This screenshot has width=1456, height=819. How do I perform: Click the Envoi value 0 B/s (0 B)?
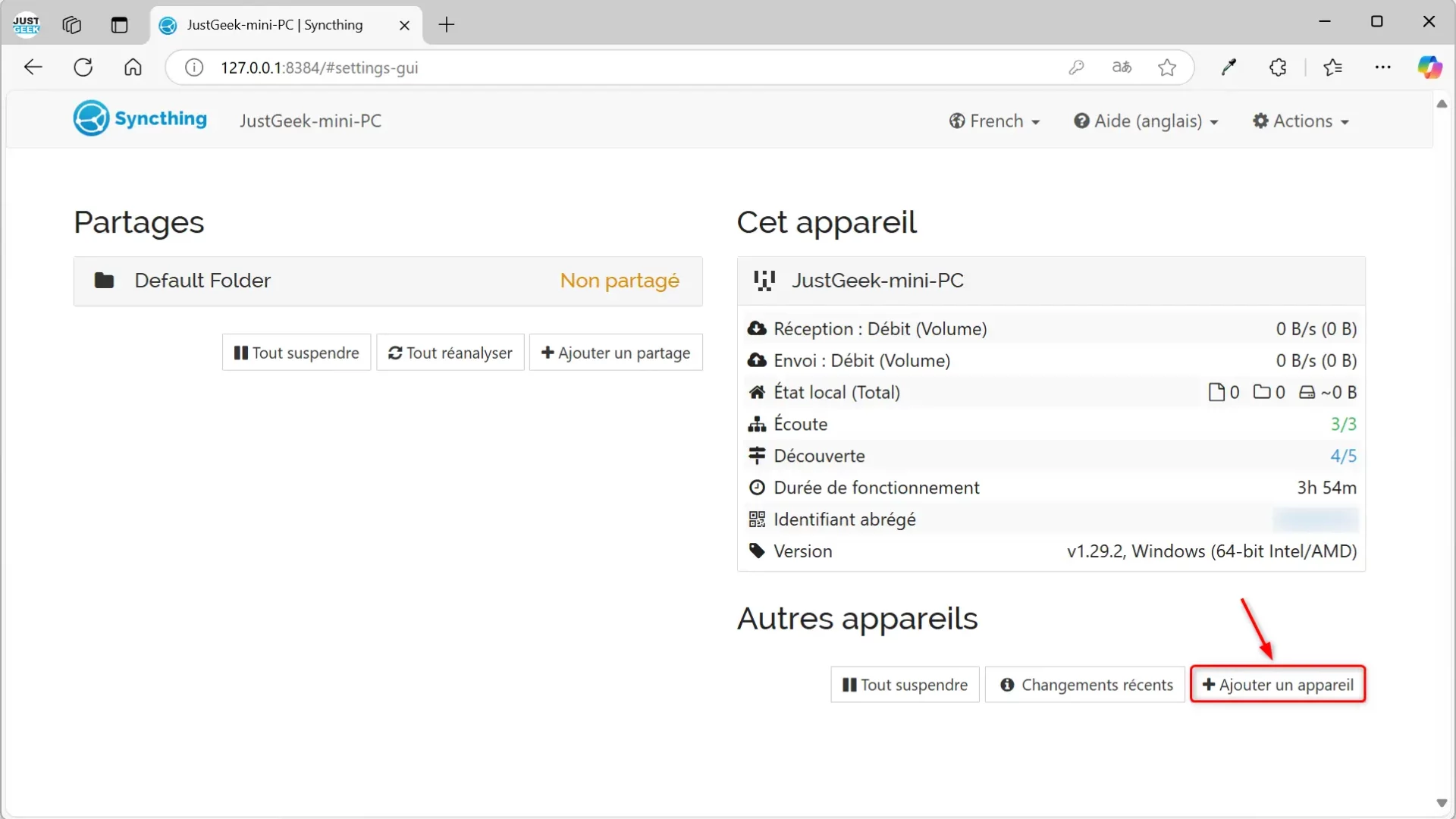pos(1316,360)
